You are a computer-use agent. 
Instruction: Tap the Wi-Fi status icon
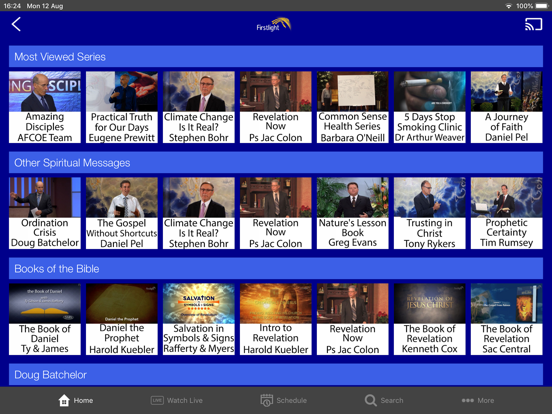[x=508, y=6]
